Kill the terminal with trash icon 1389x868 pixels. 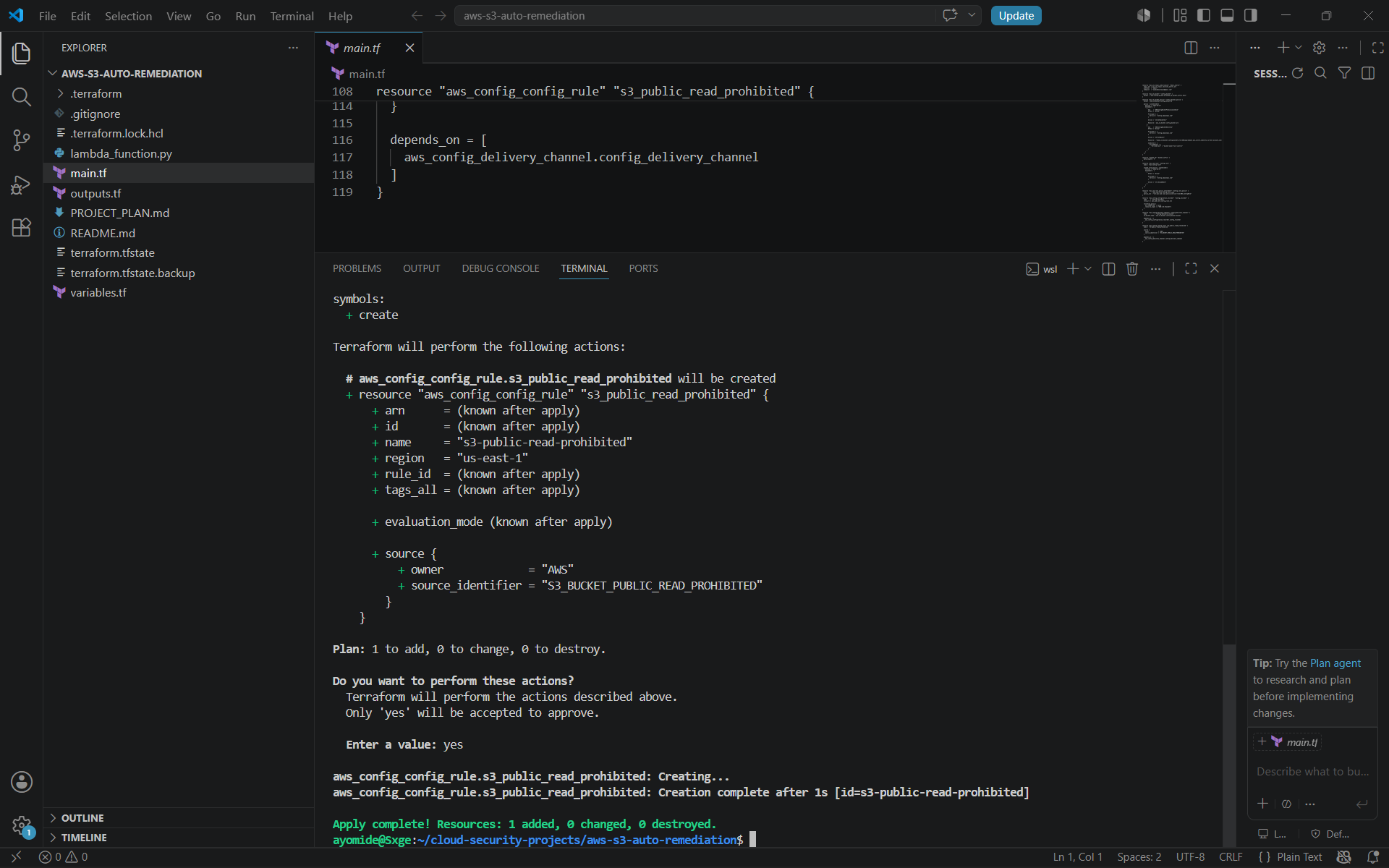click(1132, 268)
